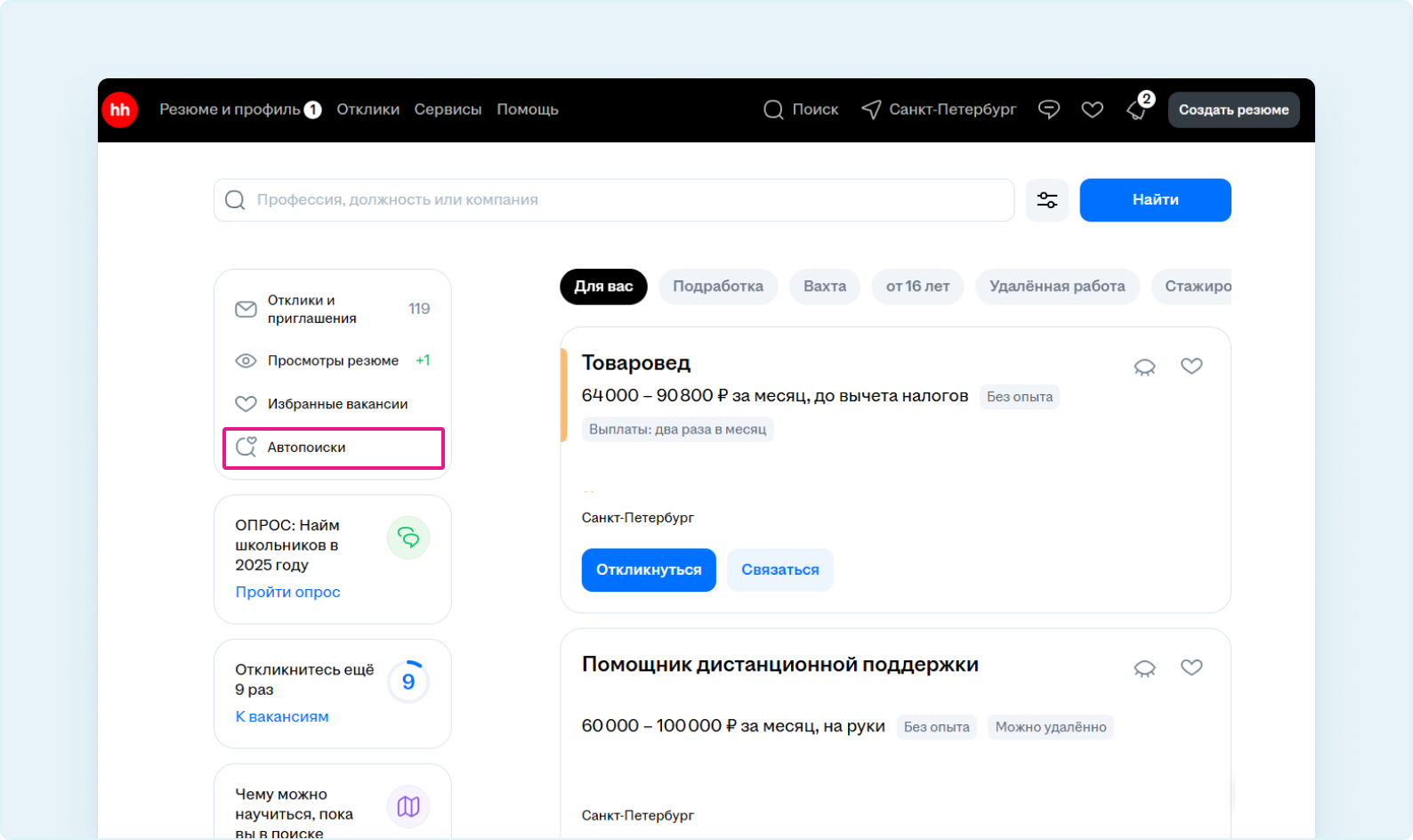Open Отклики in top navigation

367,109
